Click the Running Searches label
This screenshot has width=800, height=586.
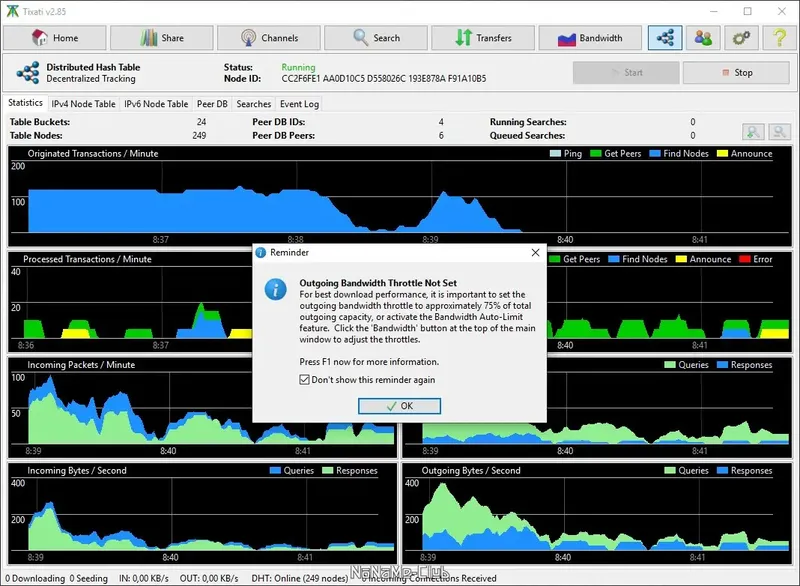(528, 121)
